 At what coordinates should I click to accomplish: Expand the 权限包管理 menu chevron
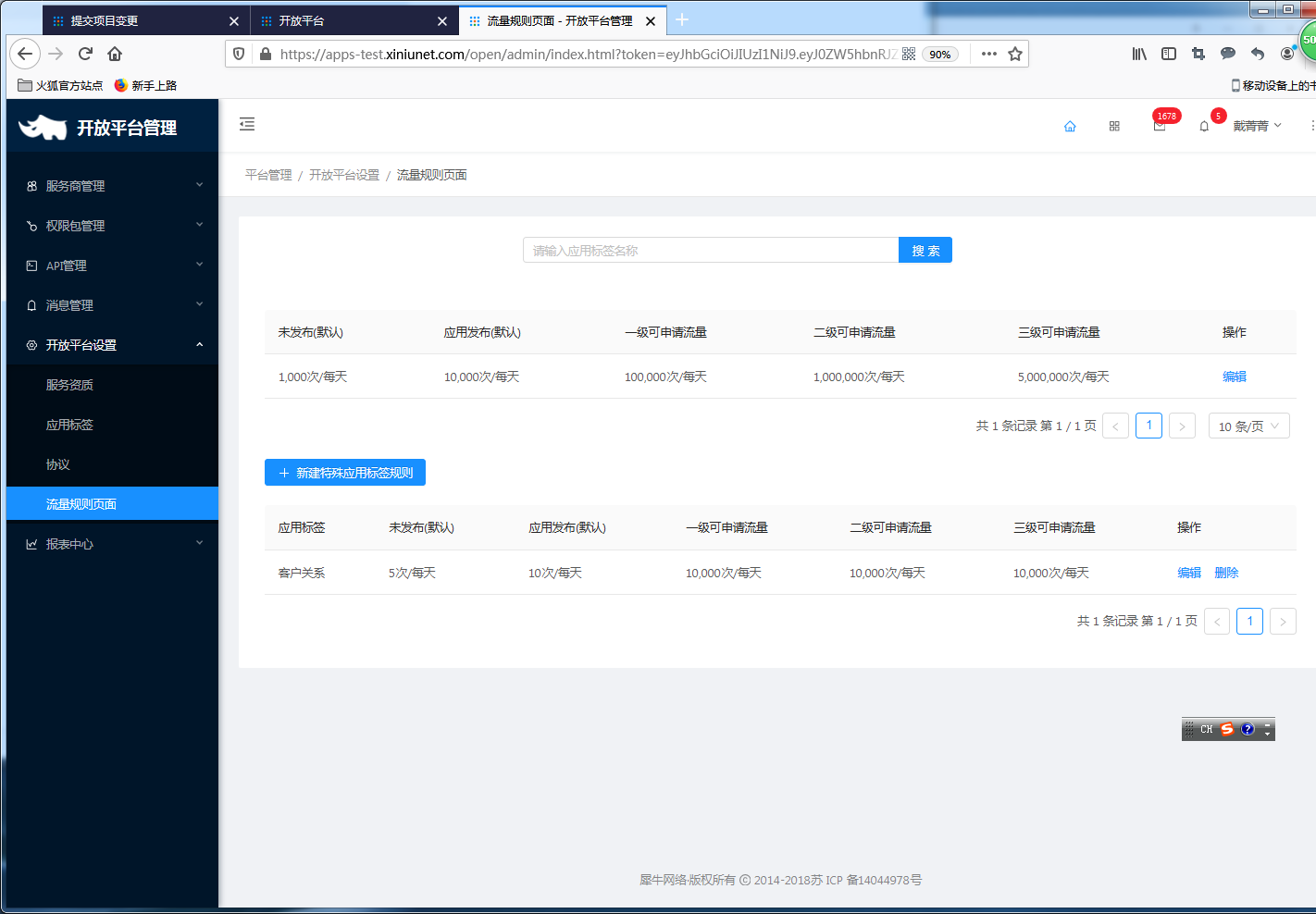click(x=199, y=225)
